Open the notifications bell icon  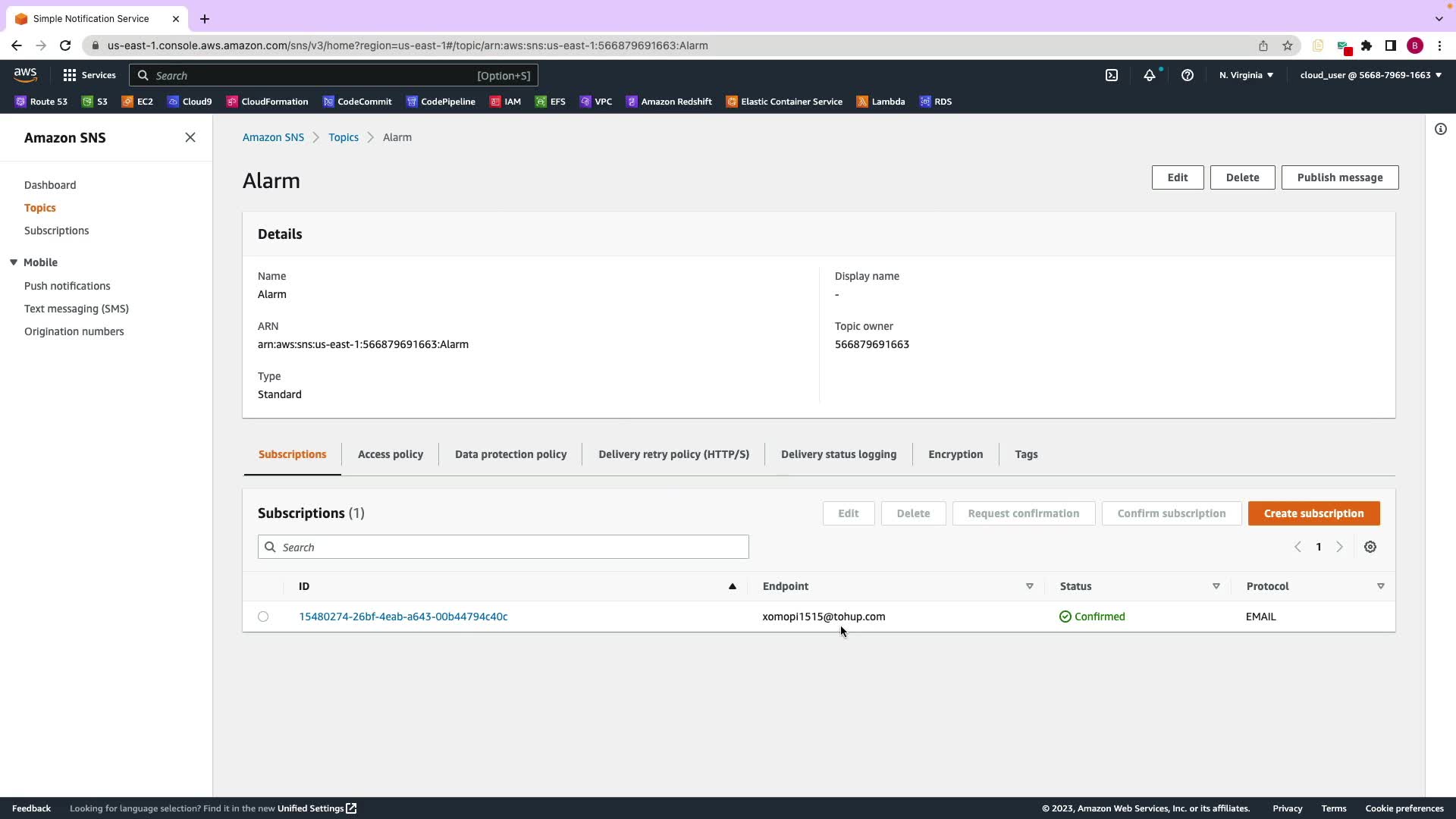(x=1150, y=75)
